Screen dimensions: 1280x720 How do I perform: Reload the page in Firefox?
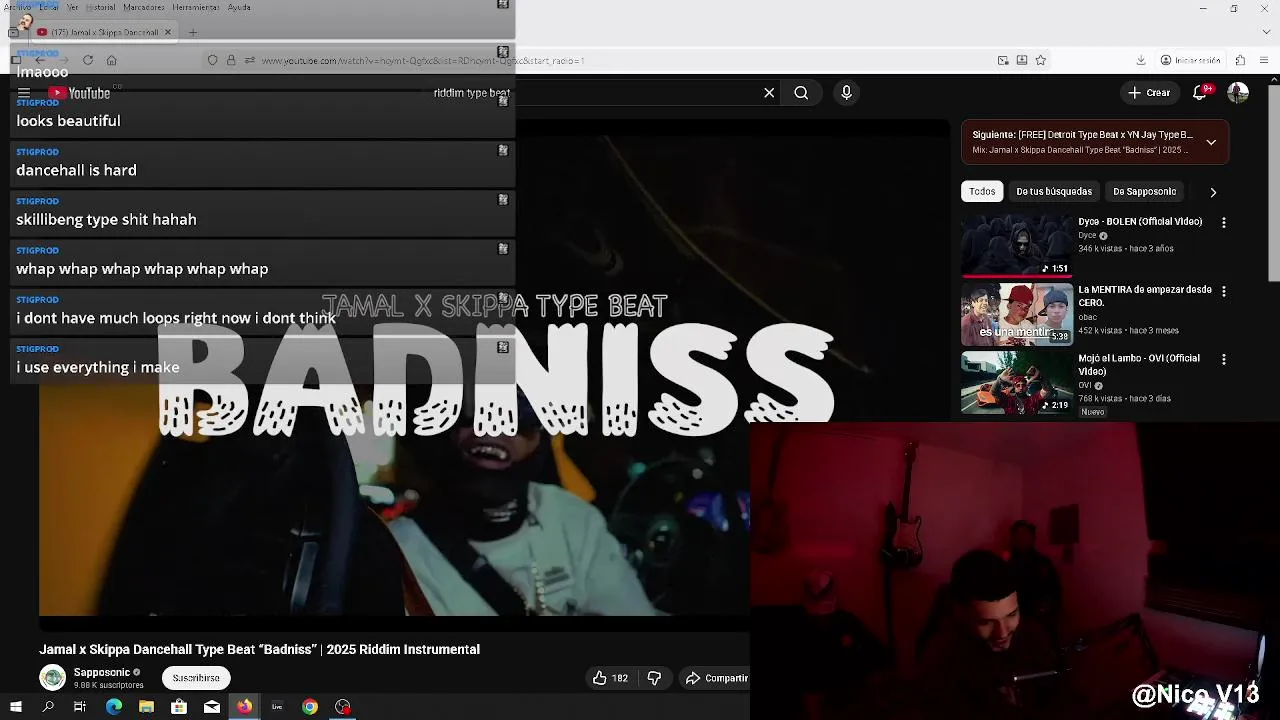click(x=88, y=60)
